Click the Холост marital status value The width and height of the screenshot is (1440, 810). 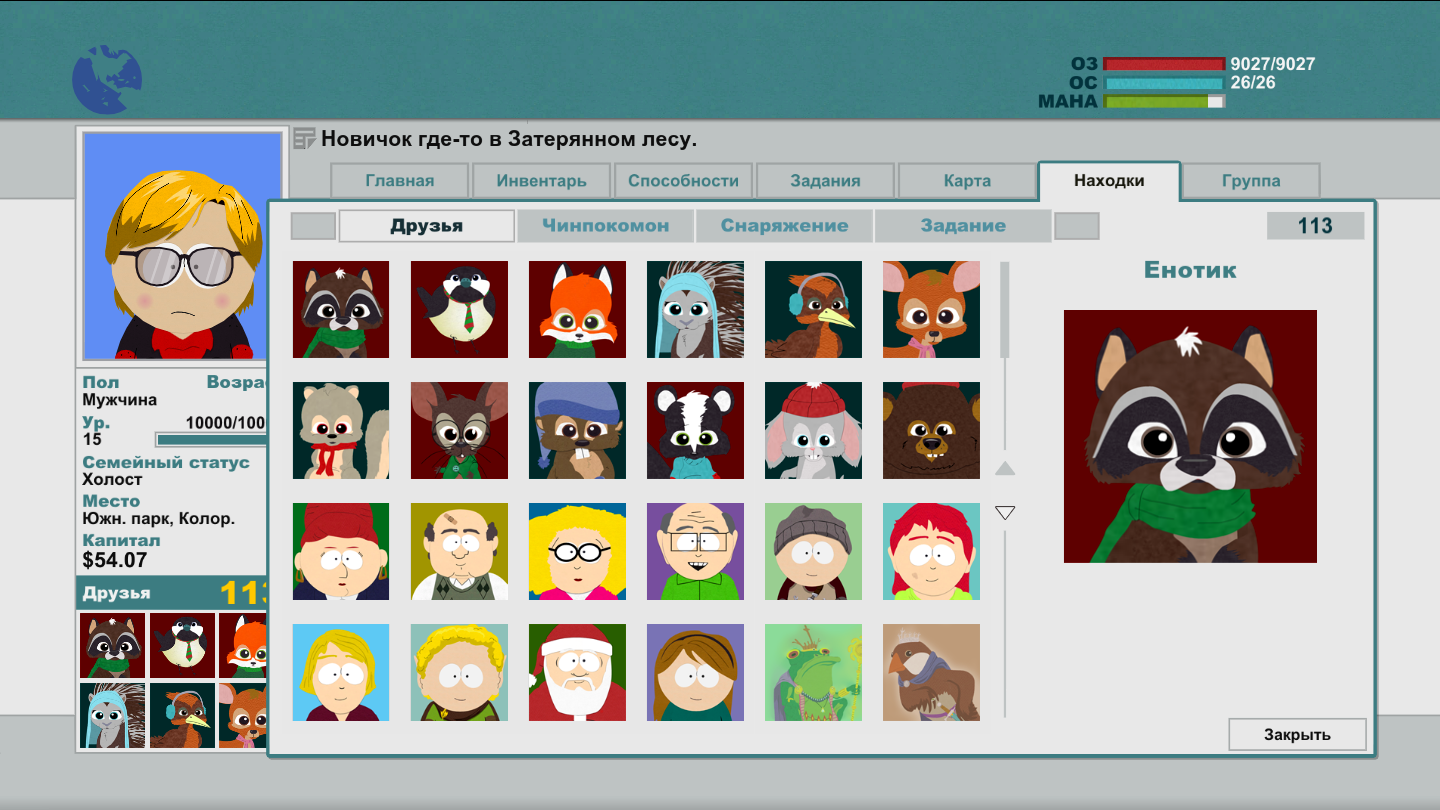(112, 479)
